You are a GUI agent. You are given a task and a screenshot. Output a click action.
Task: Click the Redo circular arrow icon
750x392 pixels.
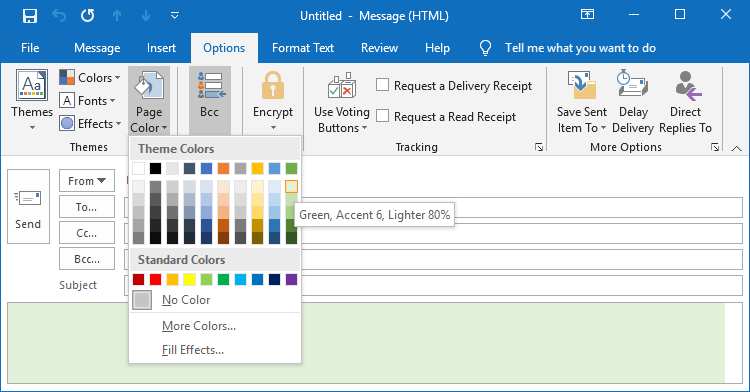pos(88,16)
